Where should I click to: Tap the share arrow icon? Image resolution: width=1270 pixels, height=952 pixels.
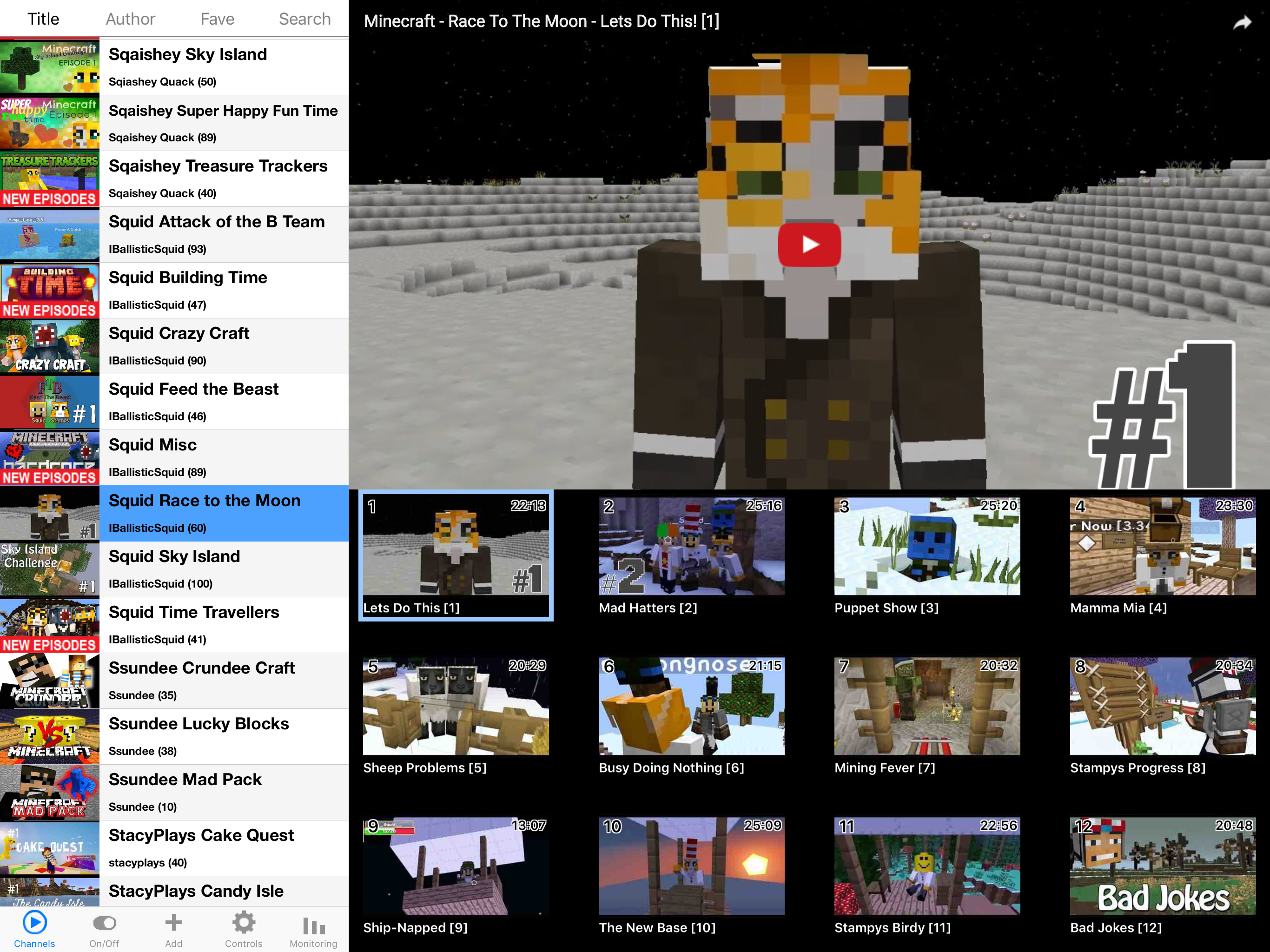coord(1242,22)
